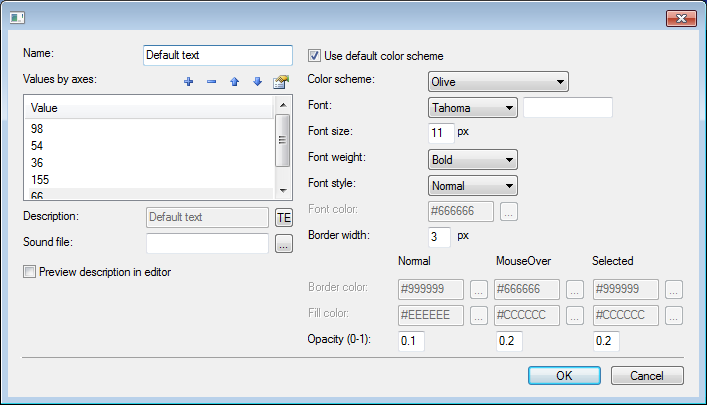This screenshot has width=707, height=405.
Task: Expand the Font style dropdown
Action: coord(472,185)
